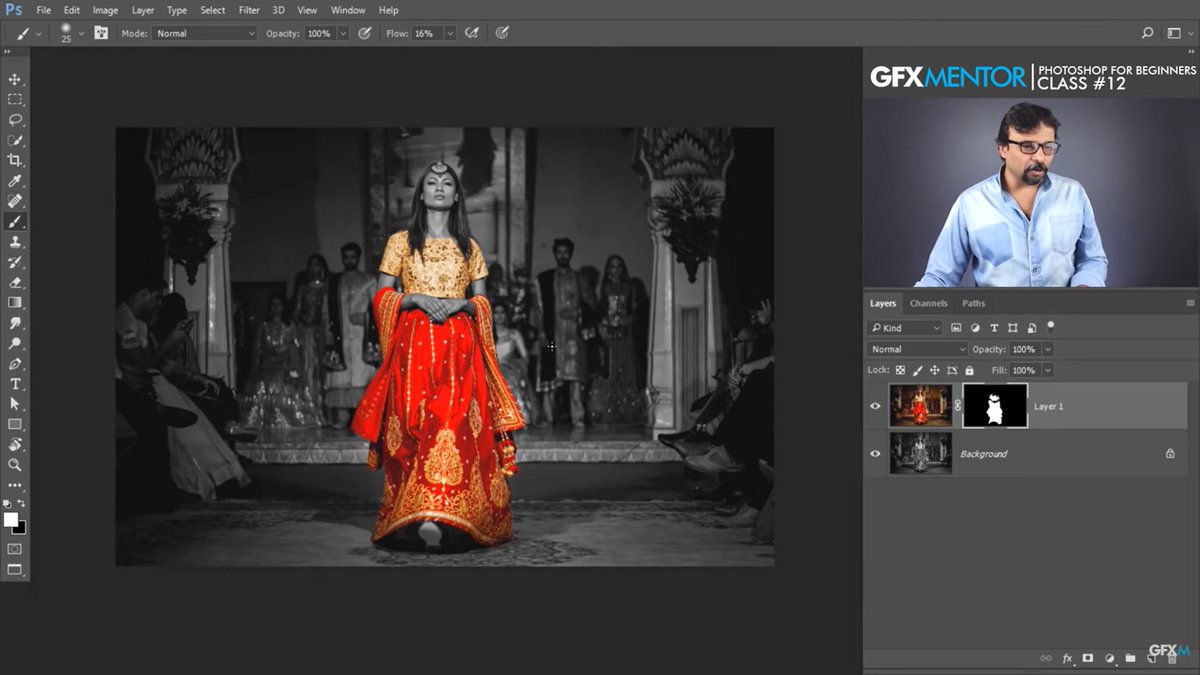1200x675 pixels.
Task: Click the white foreground color swatch
Action: tap(11, 519)
